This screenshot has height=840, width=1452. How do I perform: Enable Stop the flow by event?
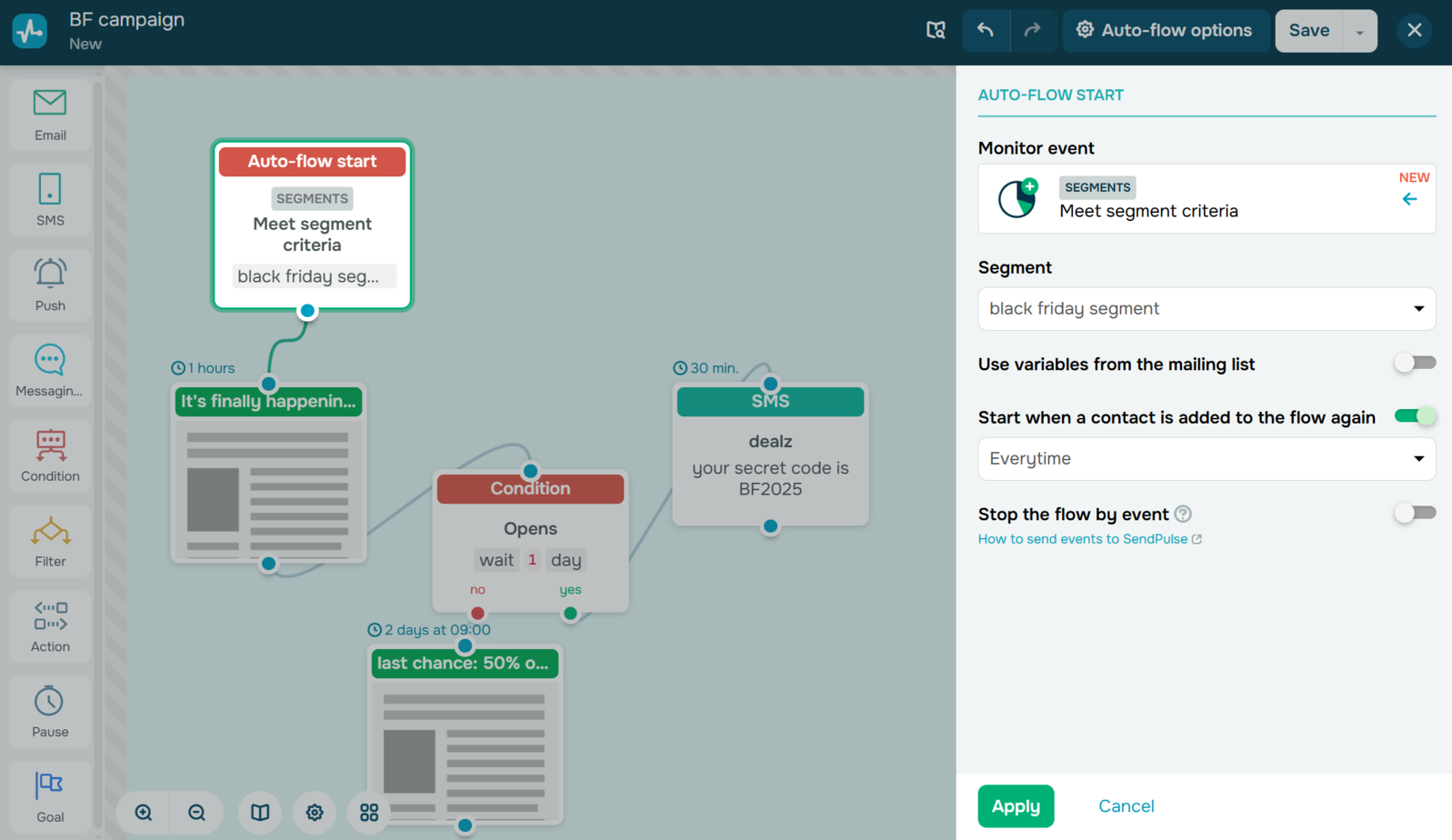click(x=1414, y=514)
